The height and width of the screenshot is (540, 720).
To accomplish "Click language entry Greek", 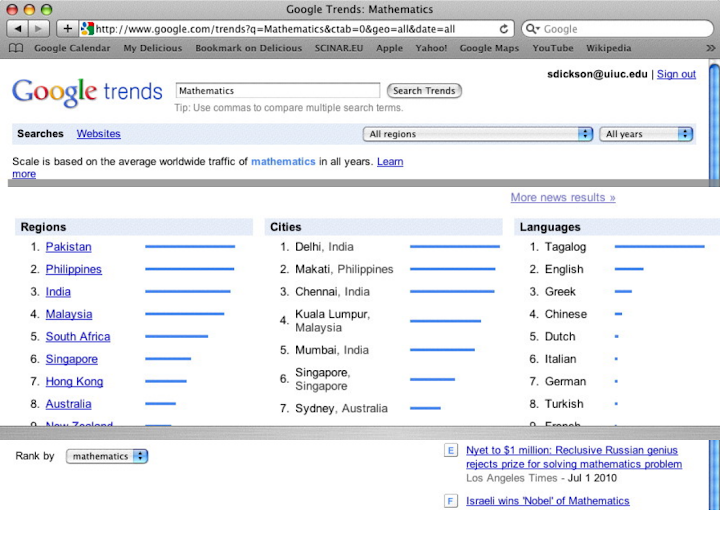I will 560,292.
